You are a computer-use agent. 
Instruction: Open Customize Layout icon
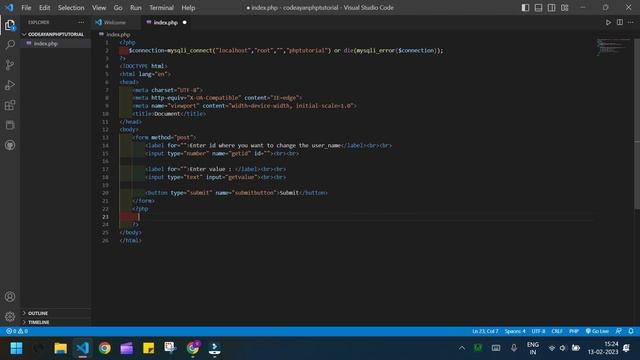click(564, 8)
